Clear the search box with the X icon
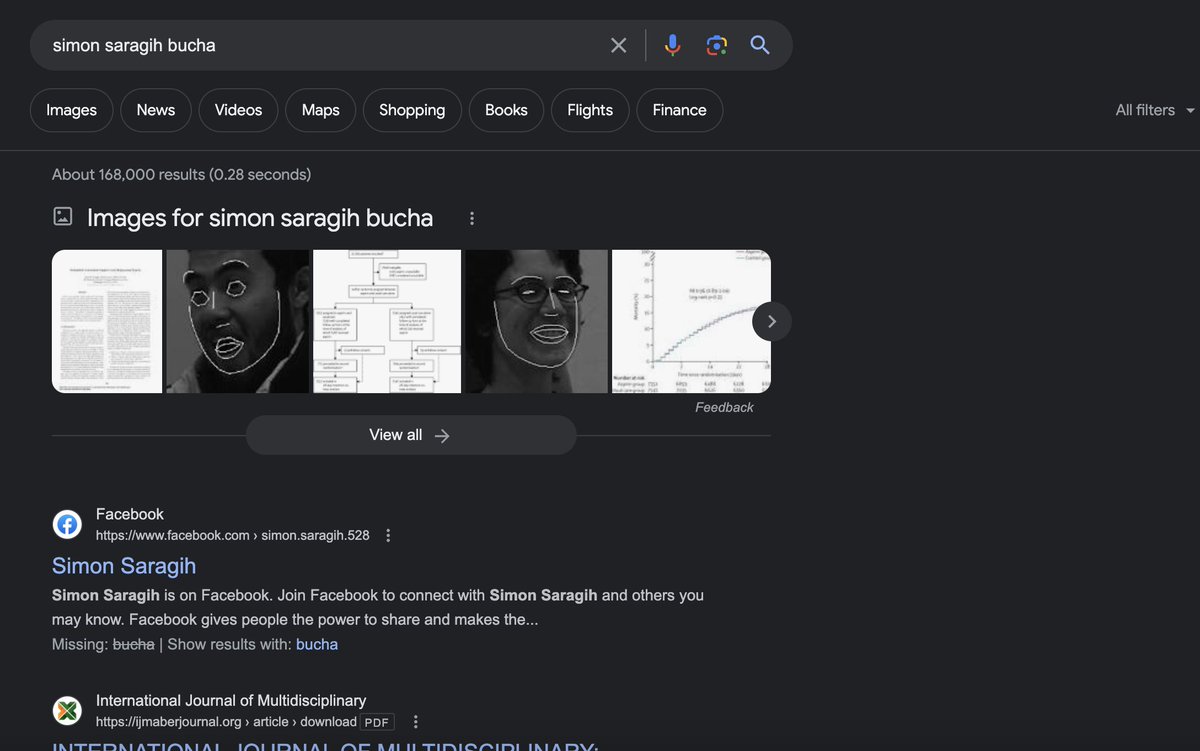Viewport: 1200px width, 751px height. (x=619, y=45)
